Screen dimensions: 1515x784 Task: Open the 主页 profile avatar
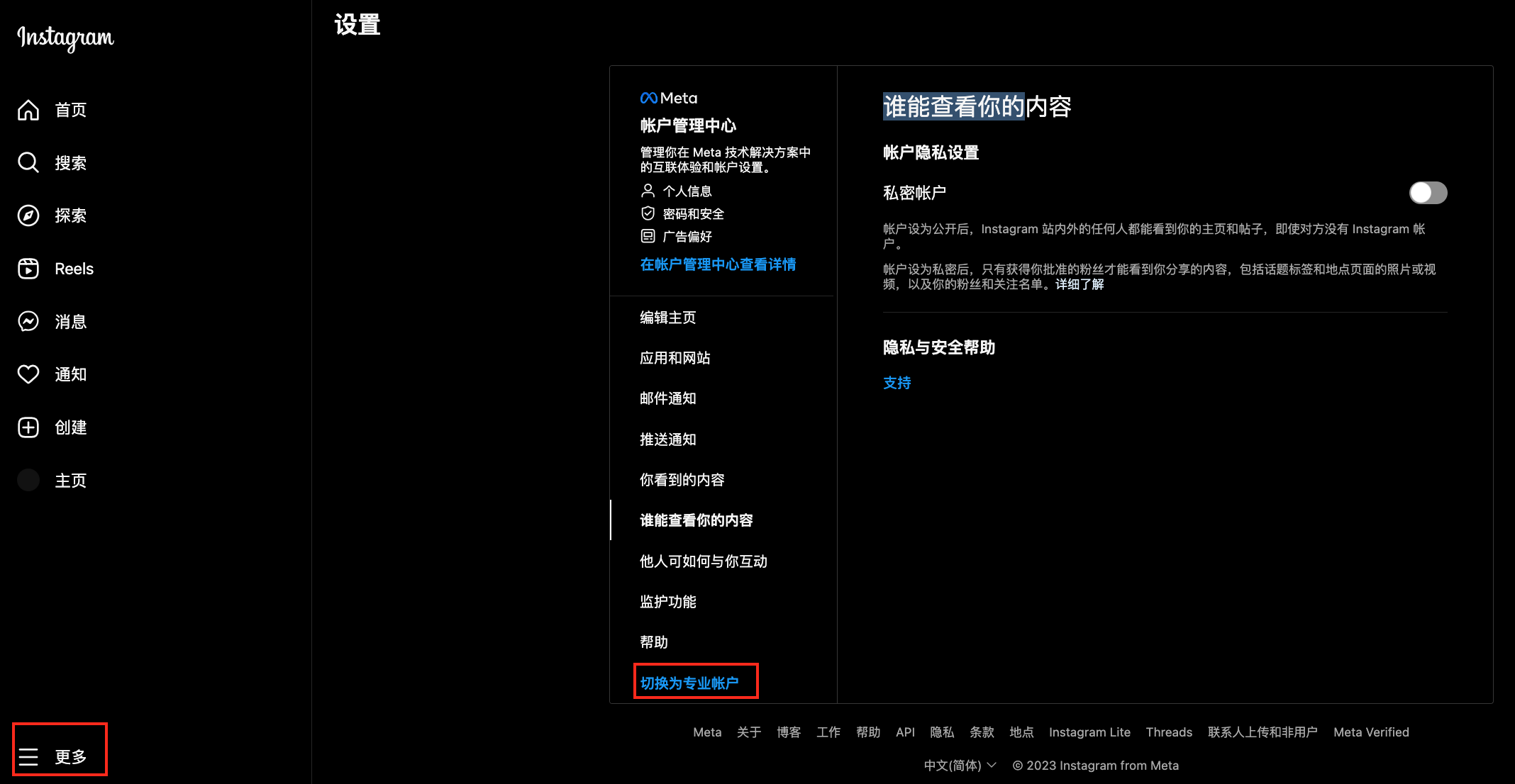28,480
